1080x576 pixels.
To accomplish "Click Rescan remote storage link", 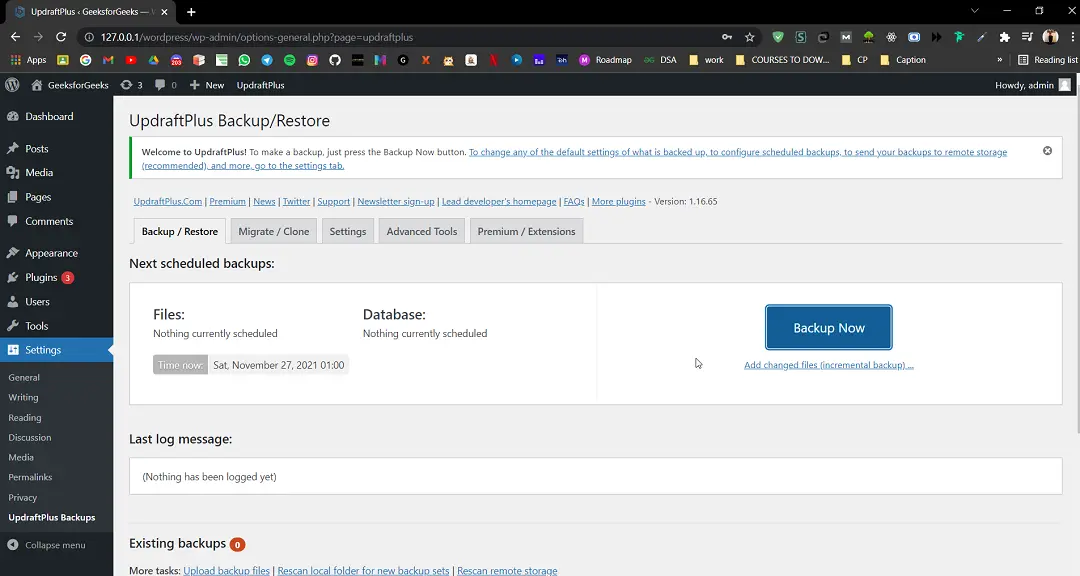I will (507, 570).
